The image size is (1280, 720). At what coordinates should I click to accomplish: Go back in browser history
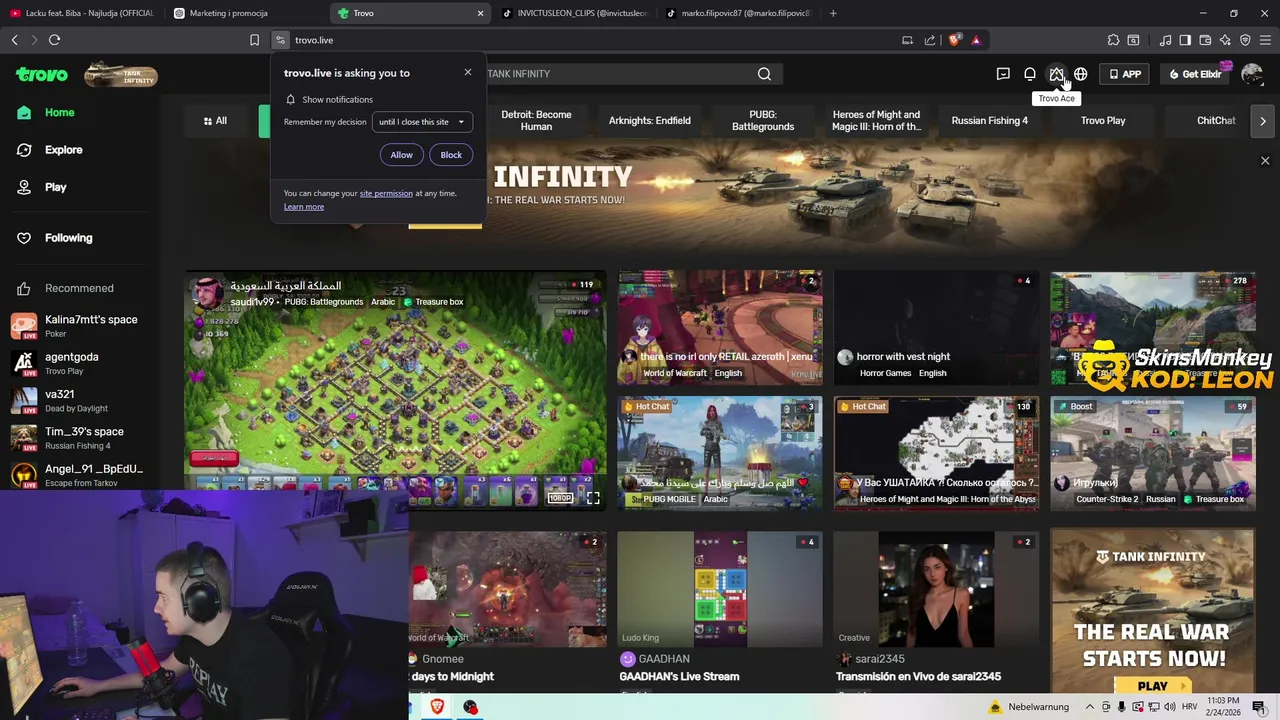pyautogui.click(x=14, y=40)
